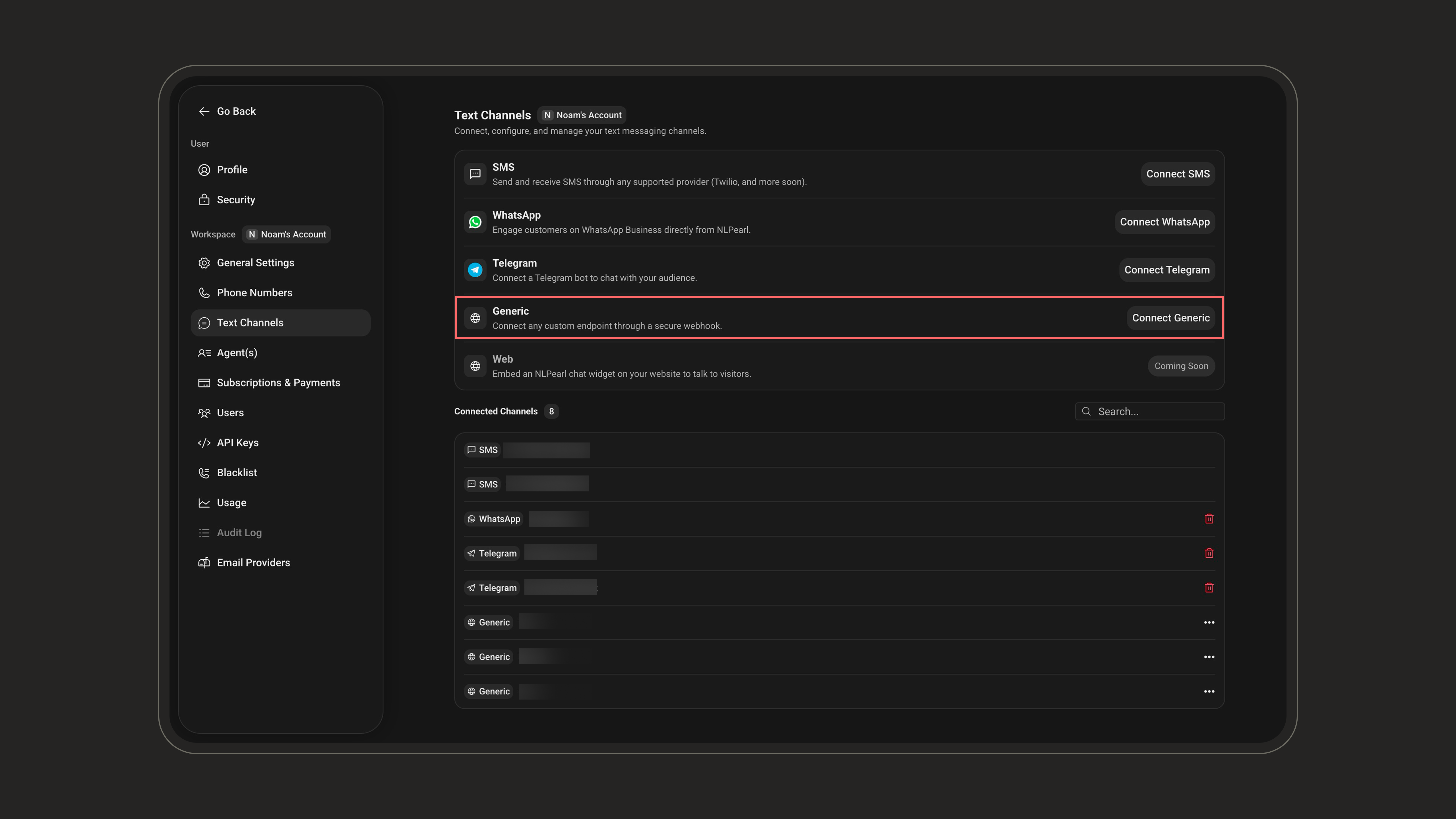This screenshot has height=819, width=1456.
Task: Click the Coming Soon badge for Web
Action: point(1181,366)
